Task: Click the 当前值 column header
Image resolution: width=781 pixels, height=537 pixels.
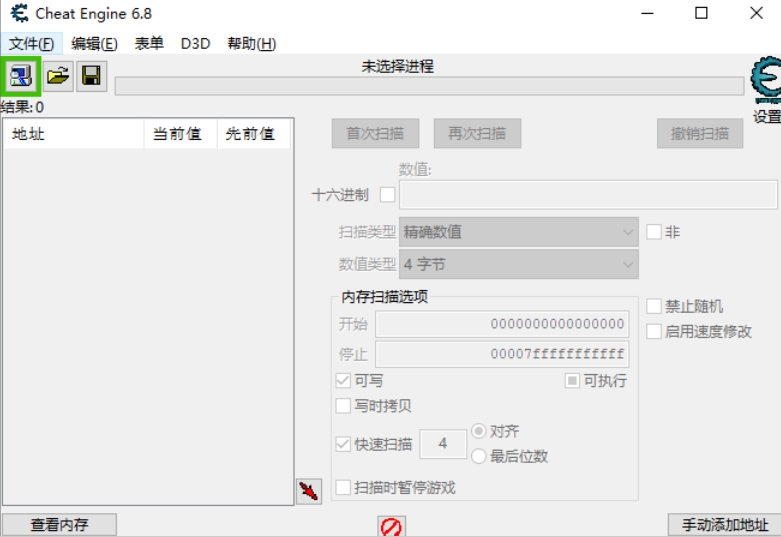Action: tap(180, 134)
